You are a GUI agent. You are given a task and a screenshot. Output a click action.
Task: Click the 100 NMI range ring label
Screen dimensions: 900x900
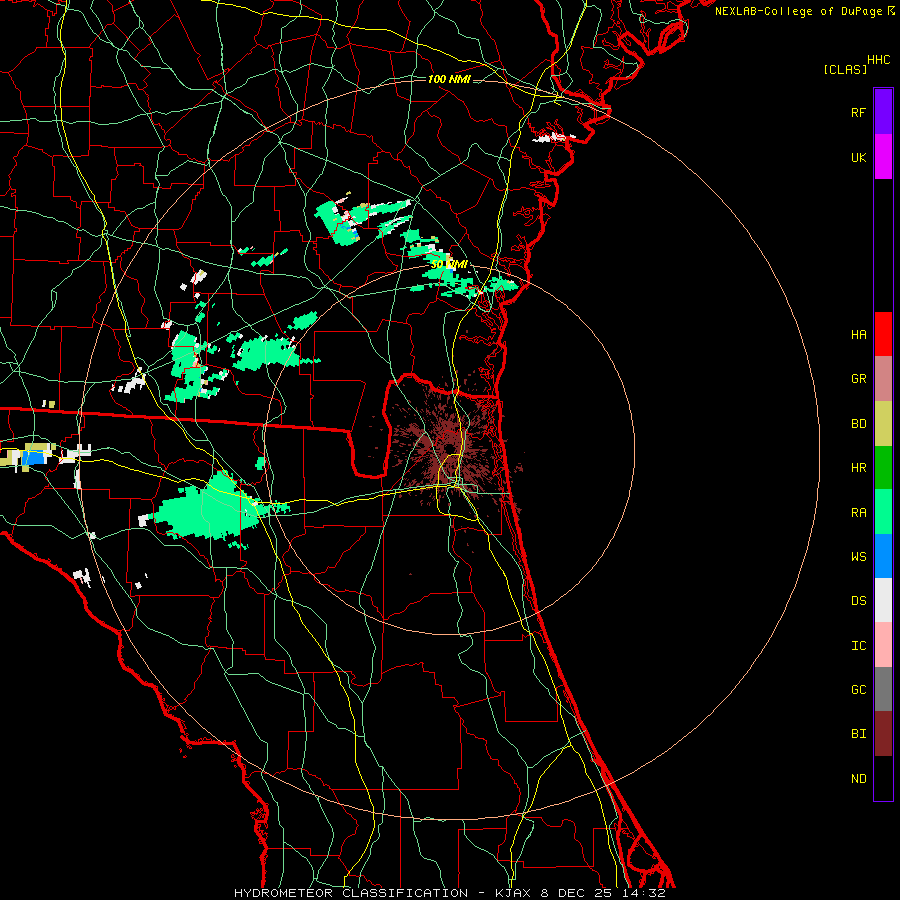tap(449, 79)
